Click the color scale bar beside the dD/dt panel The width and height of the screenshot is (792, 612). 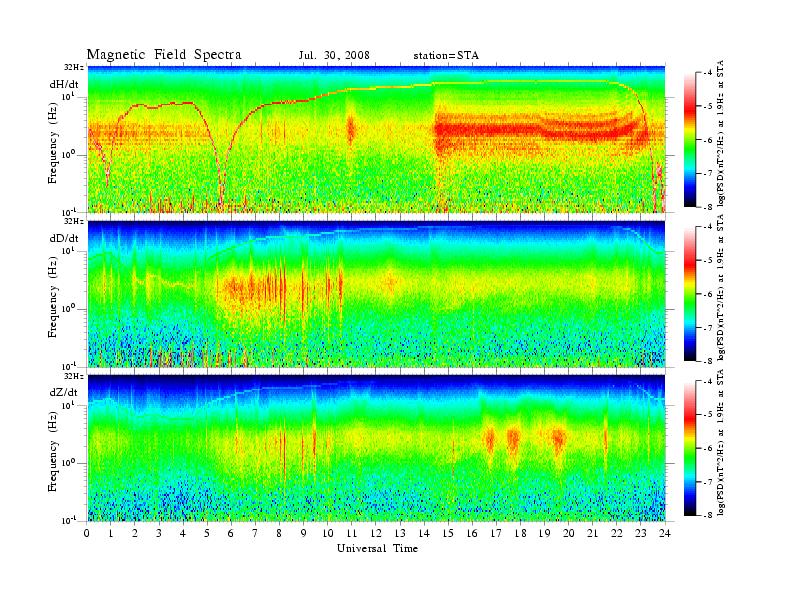click(x=690, y=294)
